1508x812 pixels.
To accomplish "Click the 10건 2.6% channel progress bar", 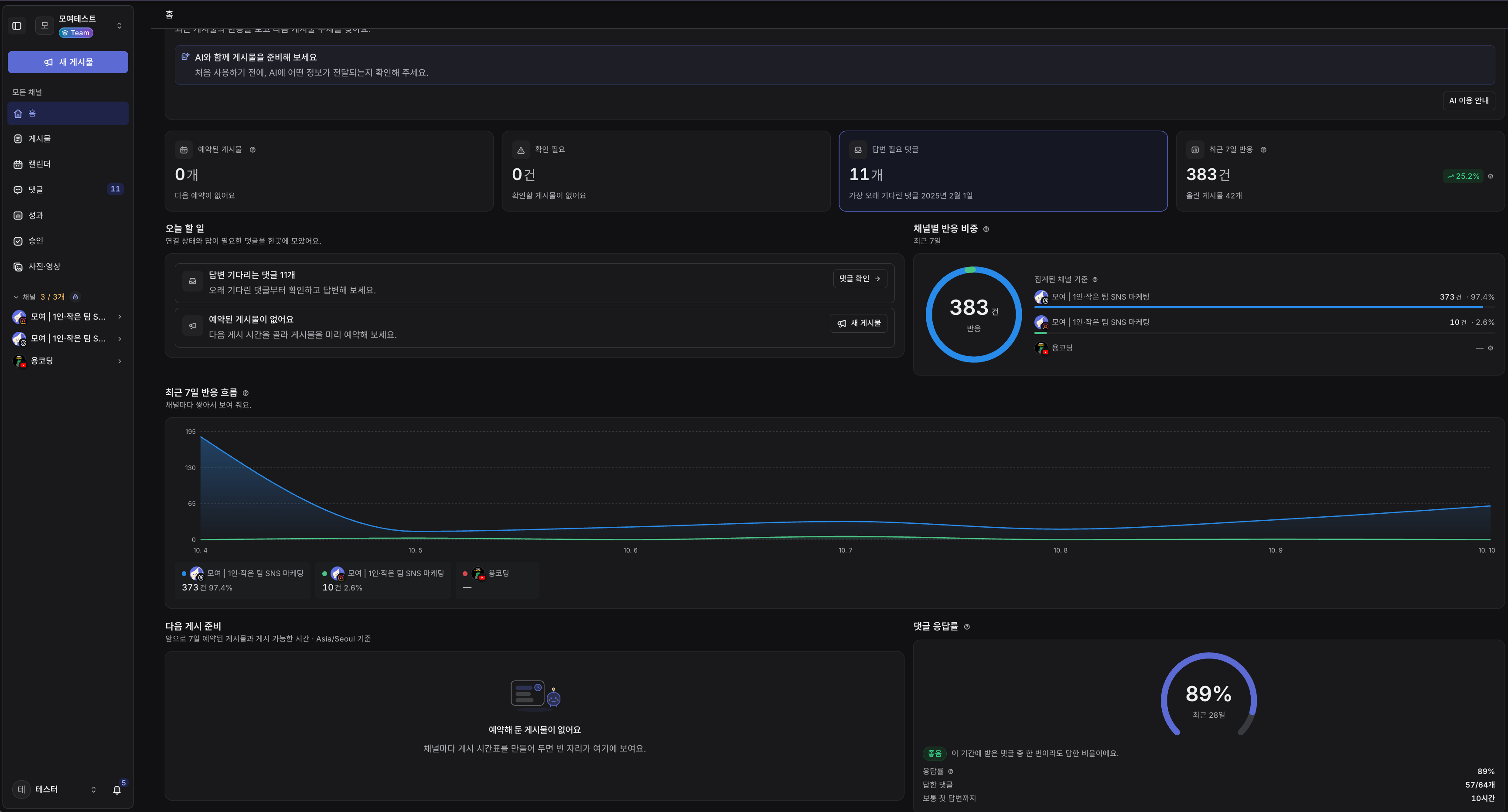I will [1264, 333].
